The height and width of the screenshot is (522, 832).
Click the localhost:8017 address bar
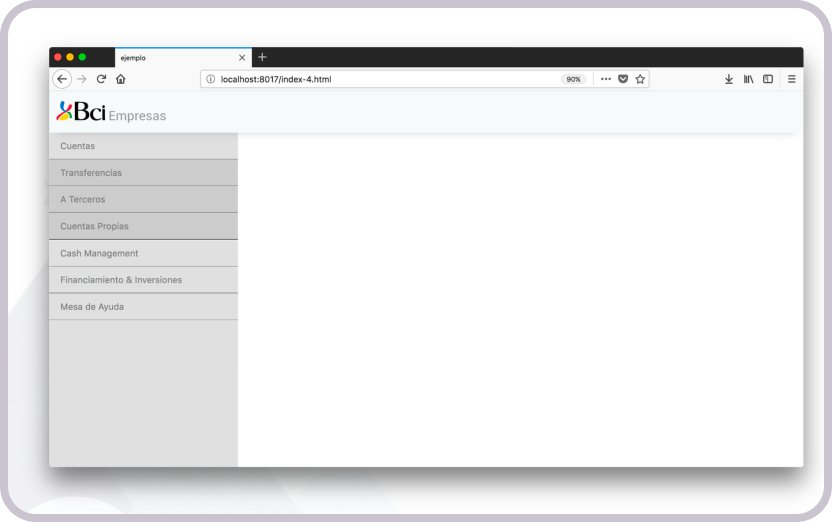pos(380,79)
